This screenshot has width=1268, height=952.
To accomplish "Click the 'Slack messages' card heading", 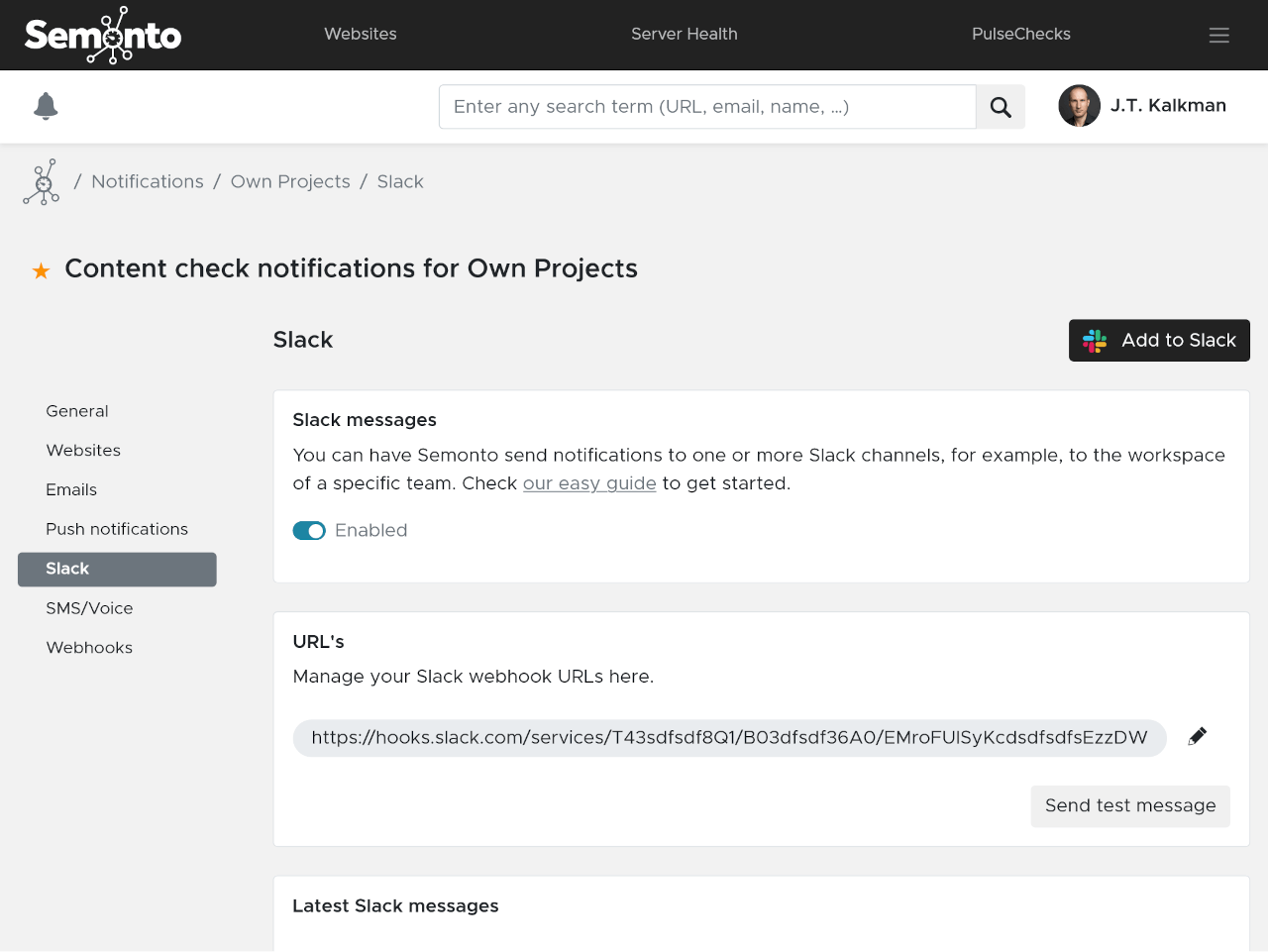I will pyautogui.click(x=365, y=420).
